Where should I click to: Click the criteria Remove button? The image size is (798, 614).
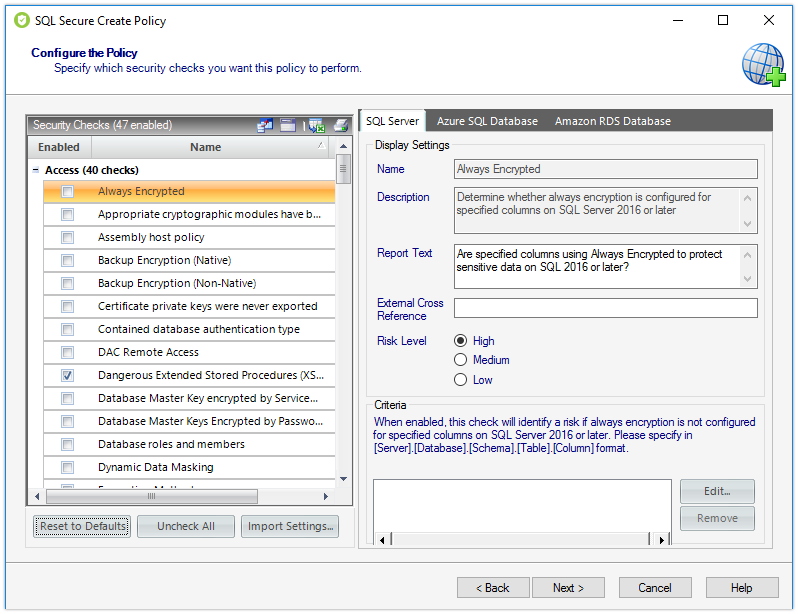point(717,518)
